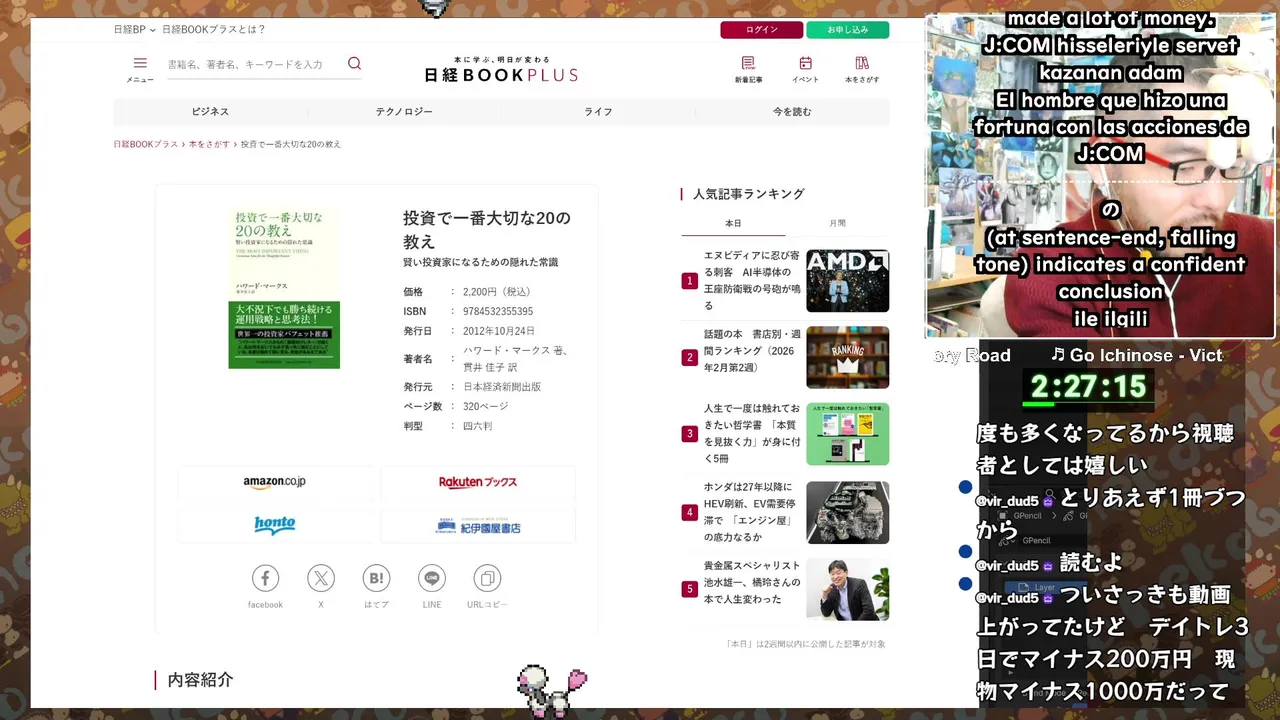Viewport: 1280px width, 720px height.
Task: Open the 新着記事 icon
Action: 748,63
